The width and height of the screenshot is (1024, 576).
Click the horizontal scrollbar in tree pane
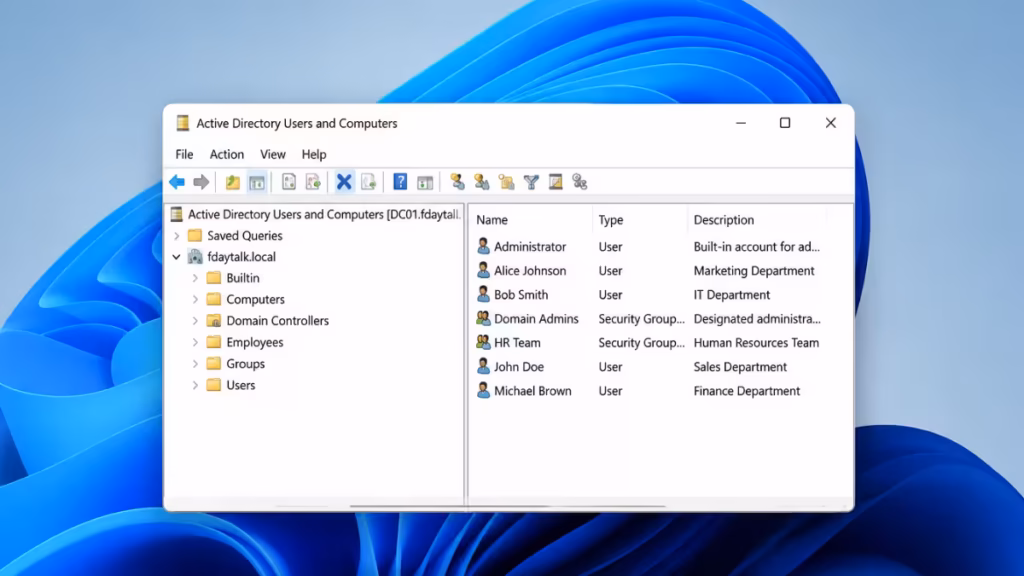click(406, 506)
